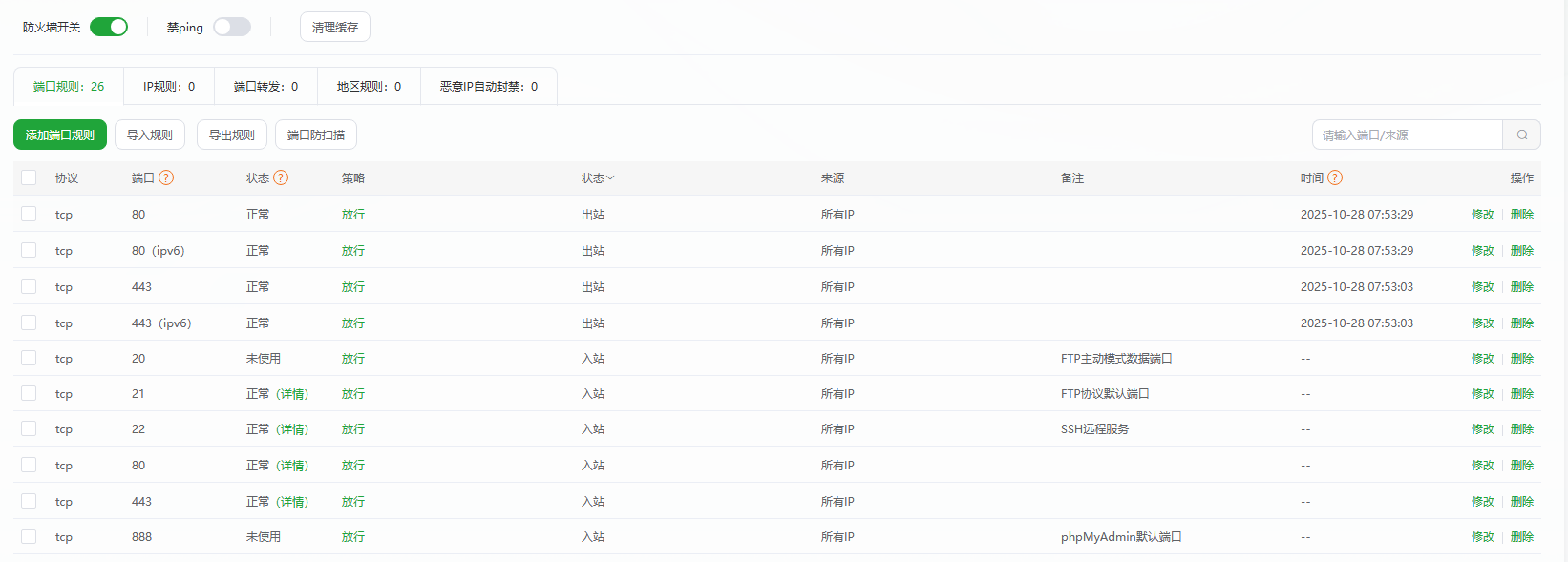Open the help icon beside 时间 header
This screenshot has height=562, width=1568.
1335,177
